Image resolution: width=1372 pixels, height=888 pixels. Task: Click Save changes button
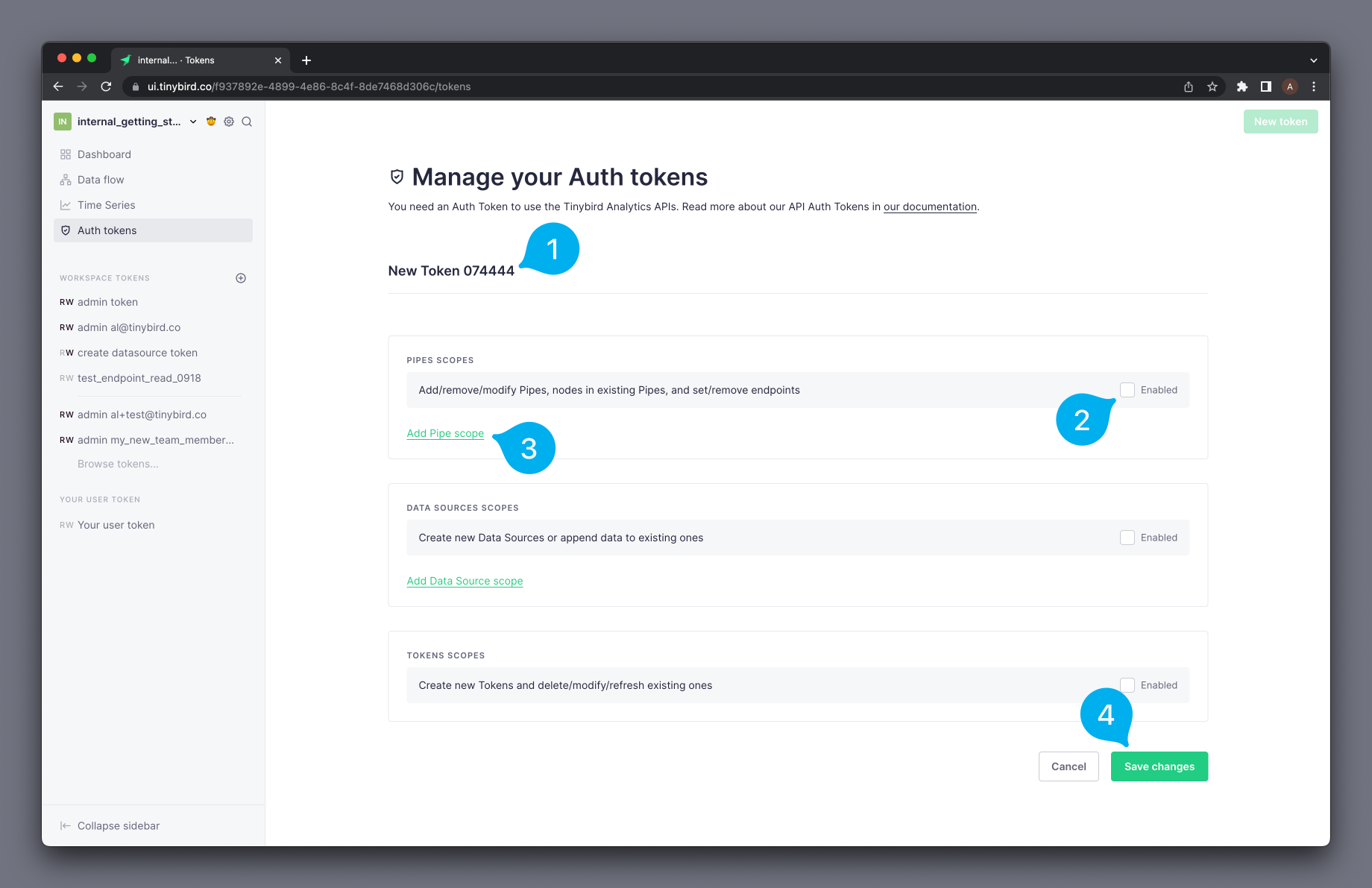(x=1159, y=766)
